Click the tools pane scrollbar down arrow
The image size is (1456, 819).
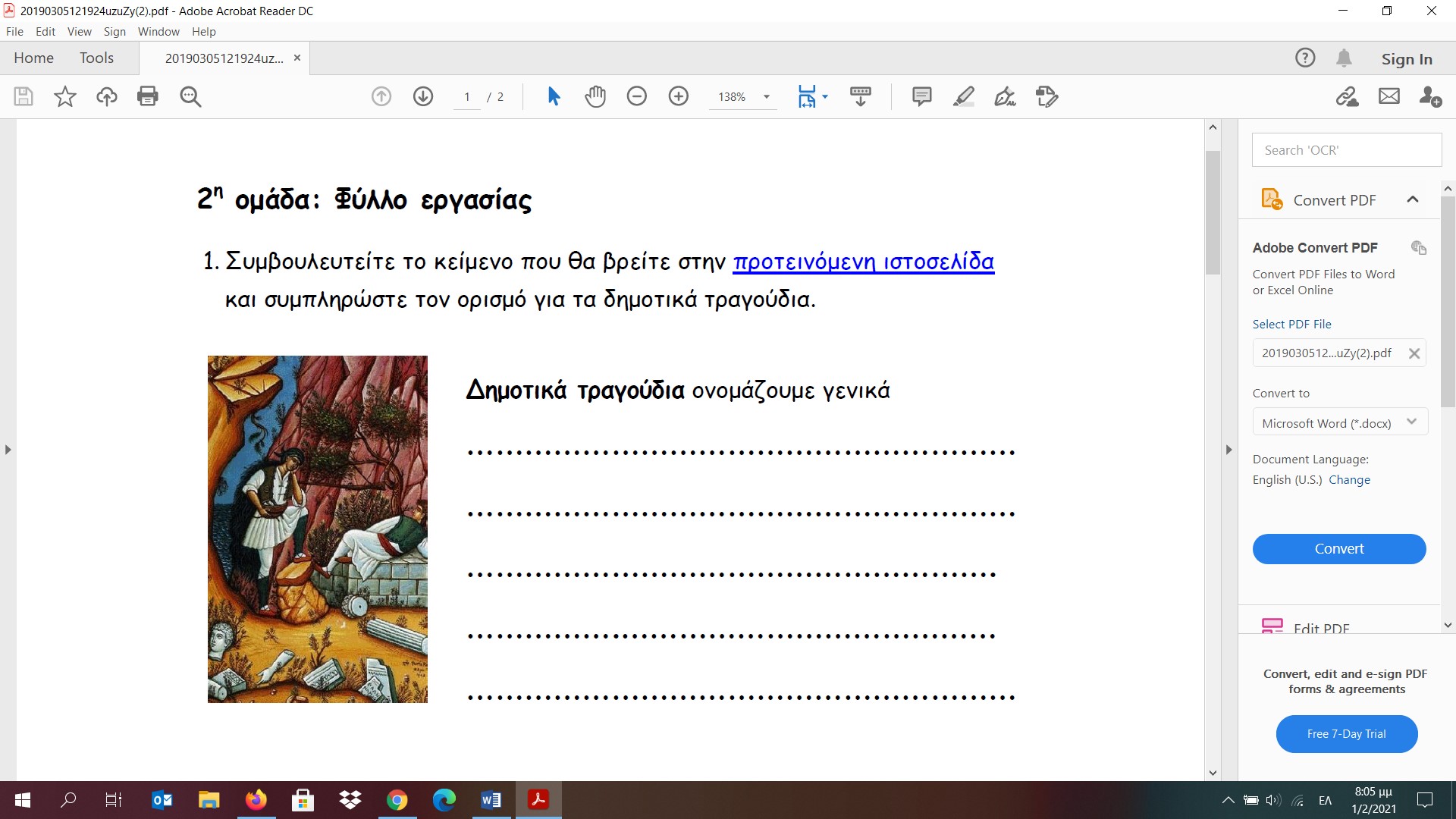(x=1448, y=626)
